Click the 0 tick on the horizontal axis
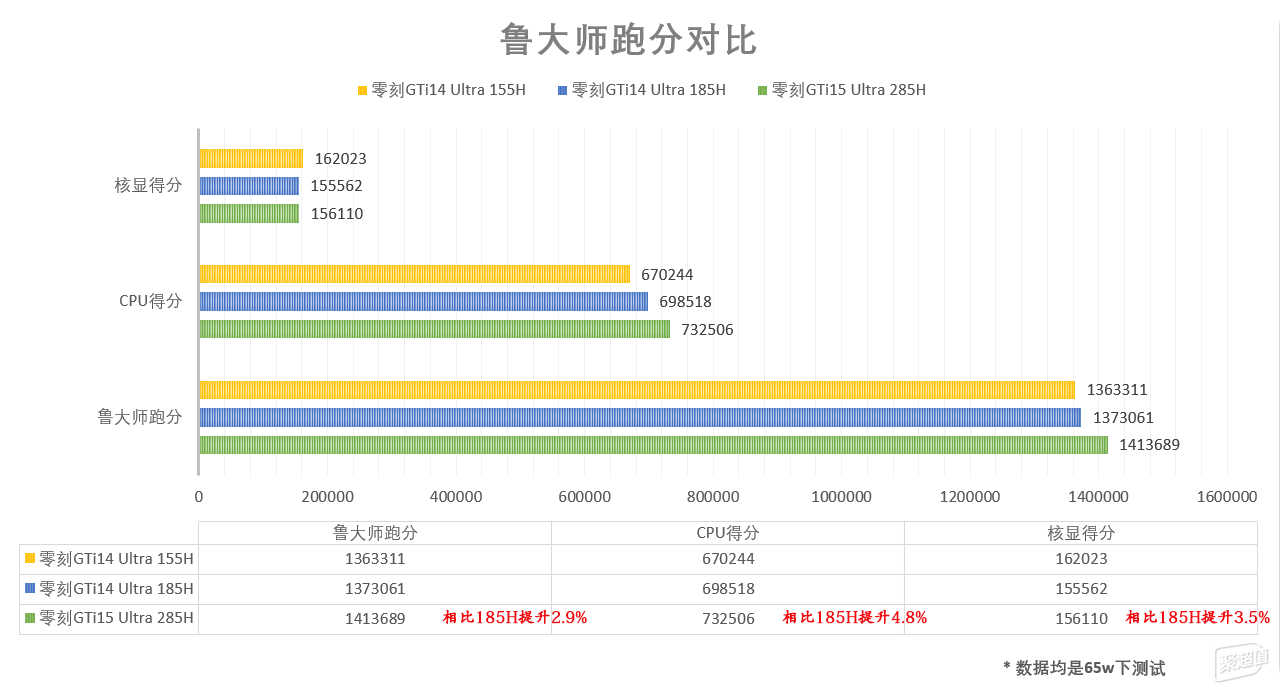The image size is (1280, 693). point(198,496)
